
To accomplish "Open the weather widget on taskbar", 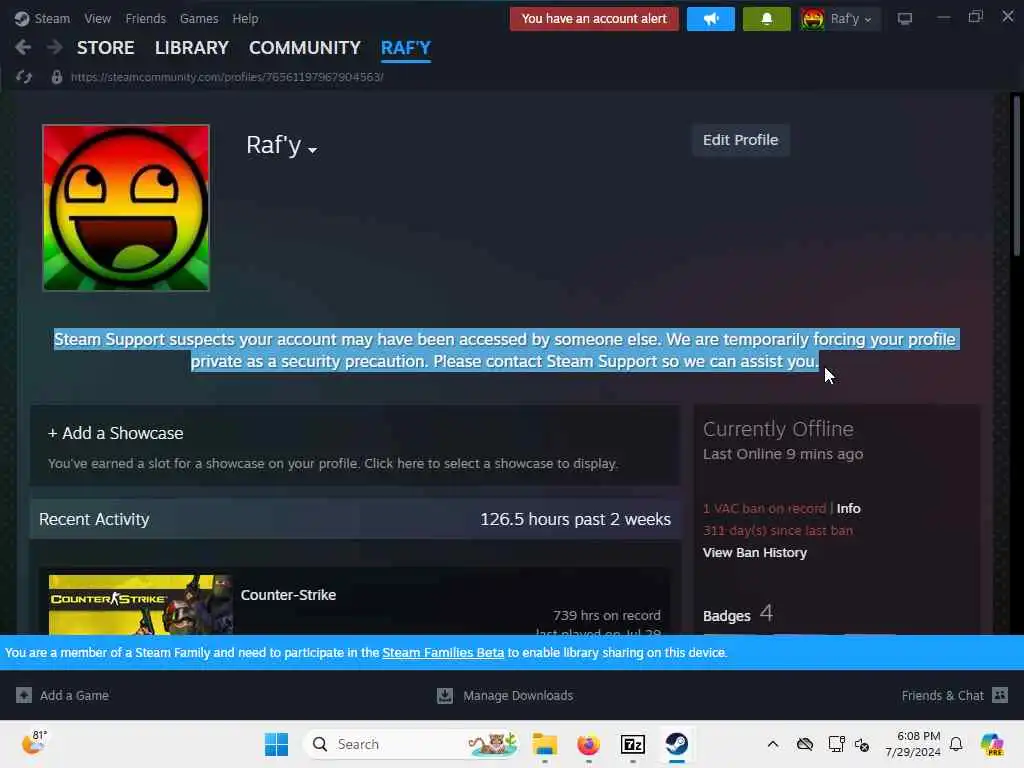I will 34,743.
